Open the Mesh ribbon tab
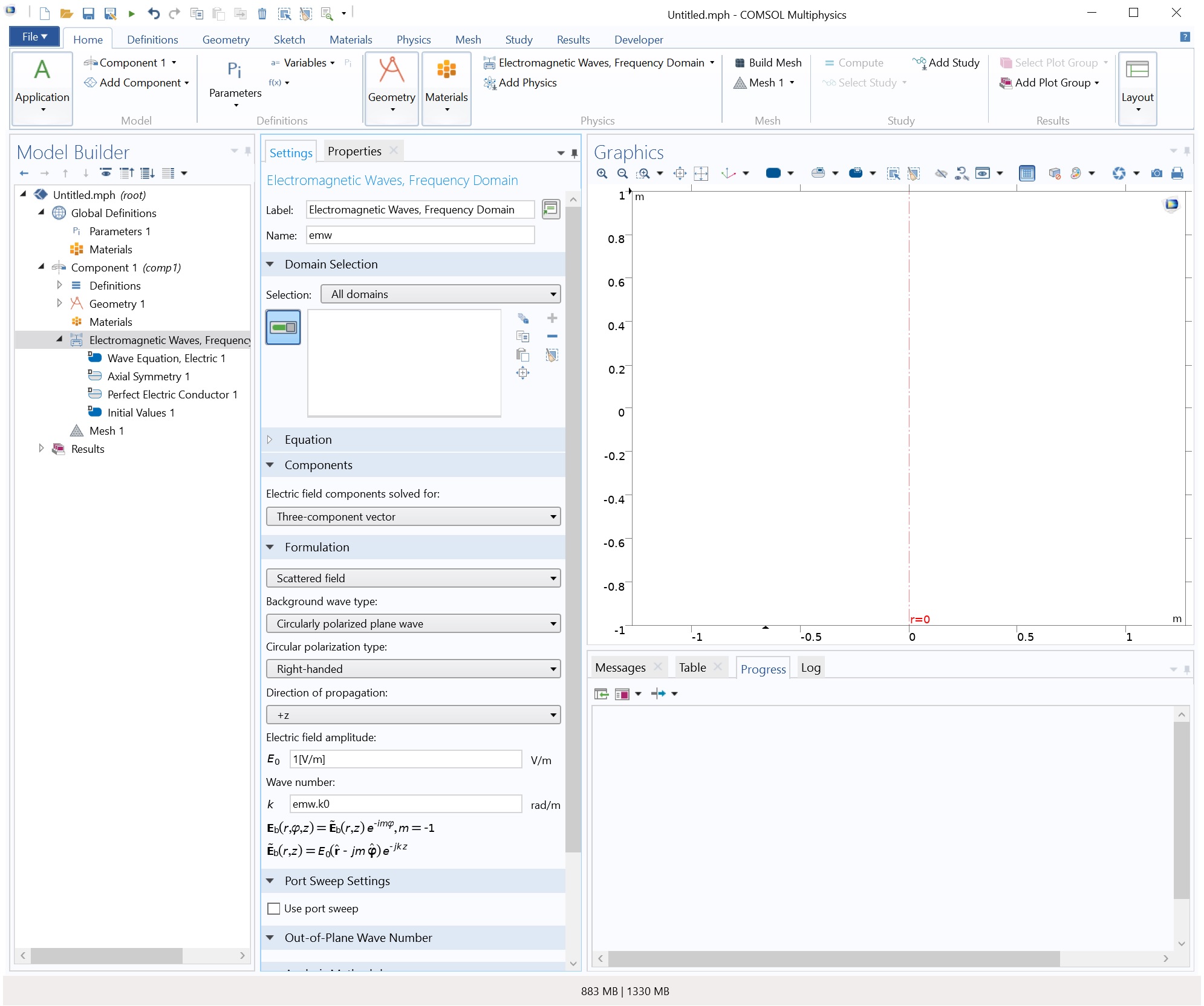 pyautogui.click(x=468, y=40)
